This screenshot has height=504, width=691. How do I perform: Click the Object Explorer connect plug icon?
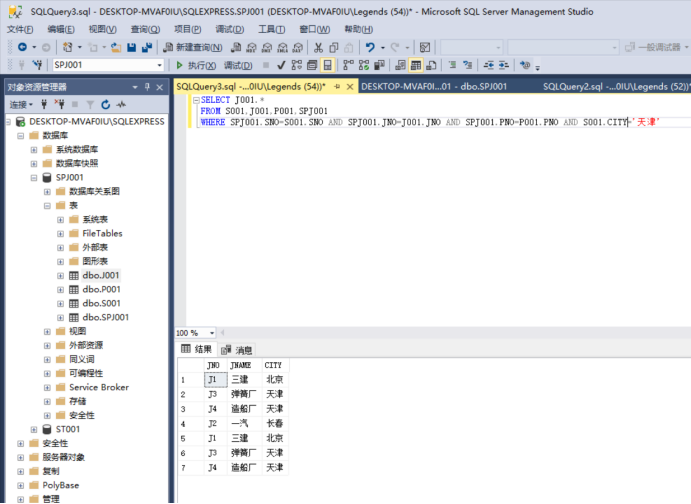[44, 104]
